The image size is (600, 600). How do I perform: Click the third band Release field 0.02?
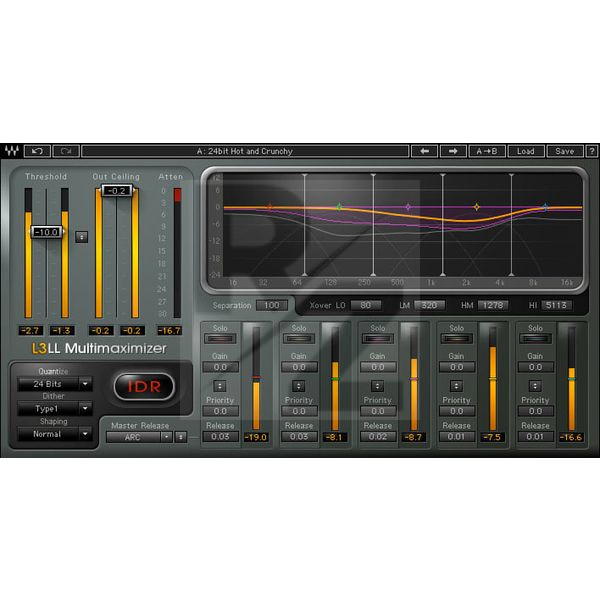click(x=378, y=437)
